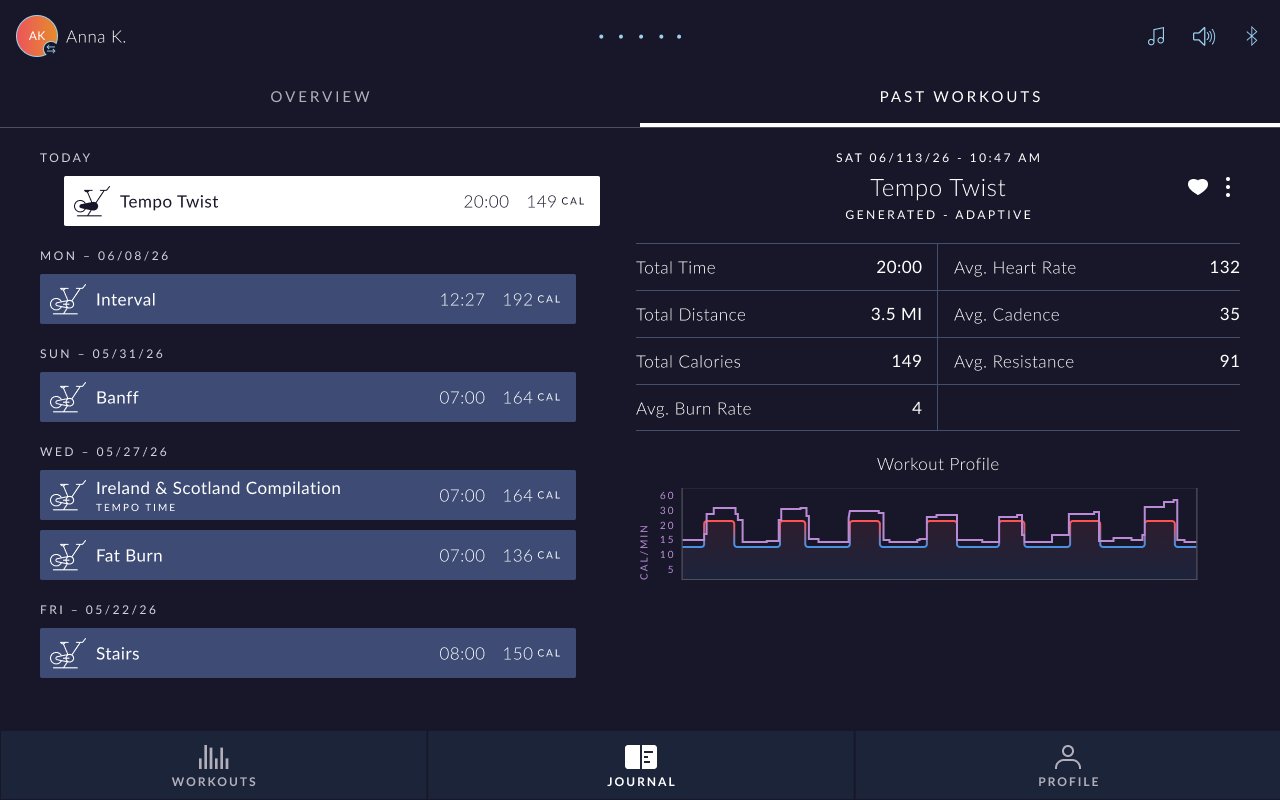Click the Avg. Cadence label
Screen dimensions: 1280x800
tap(1006, 314)
